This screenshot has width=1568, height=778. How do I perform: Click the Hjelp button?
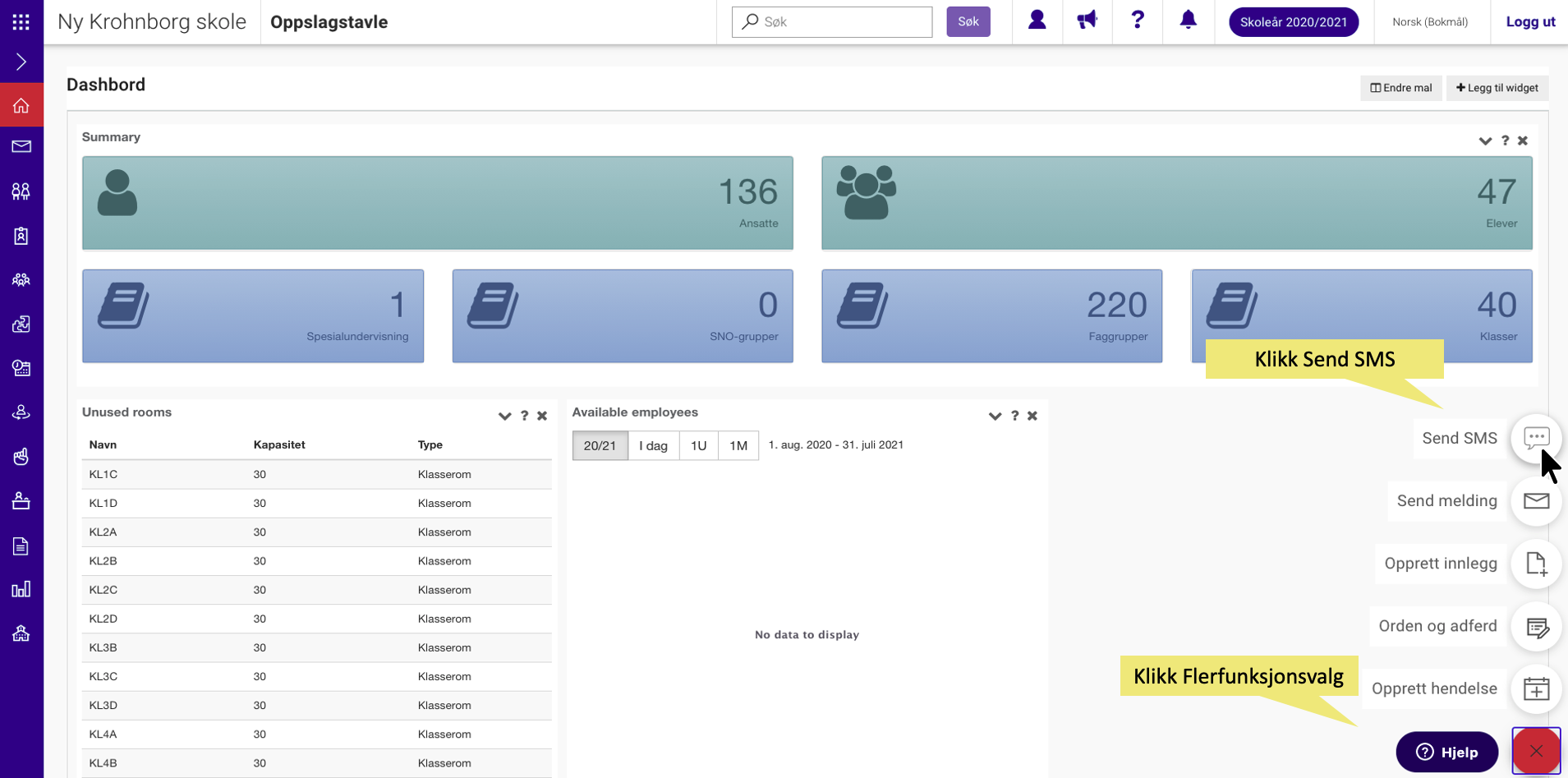pyautogui.click(x=1447, y=752)
